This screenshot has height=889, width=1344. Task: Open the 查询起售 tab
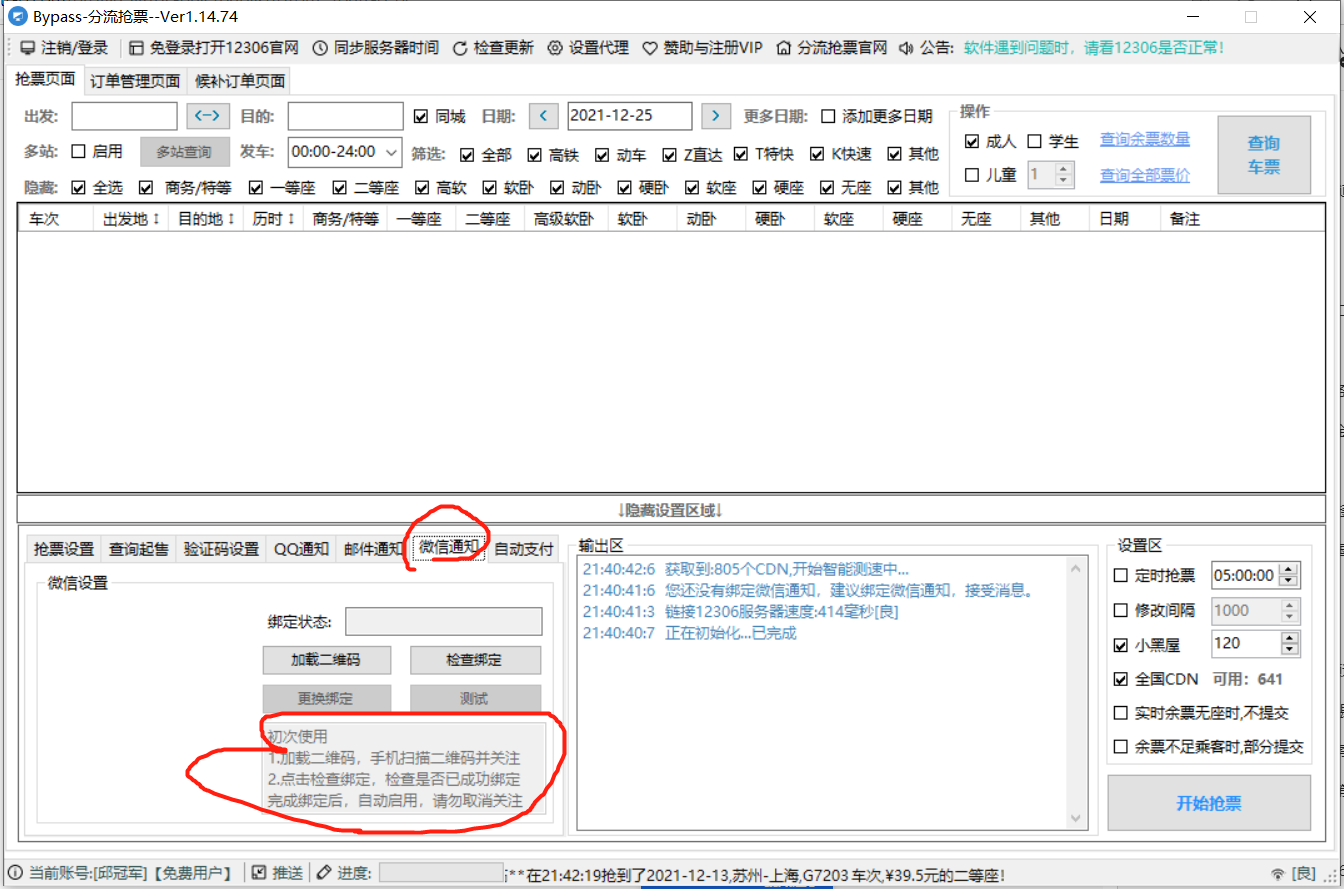[x=139, y=549]
